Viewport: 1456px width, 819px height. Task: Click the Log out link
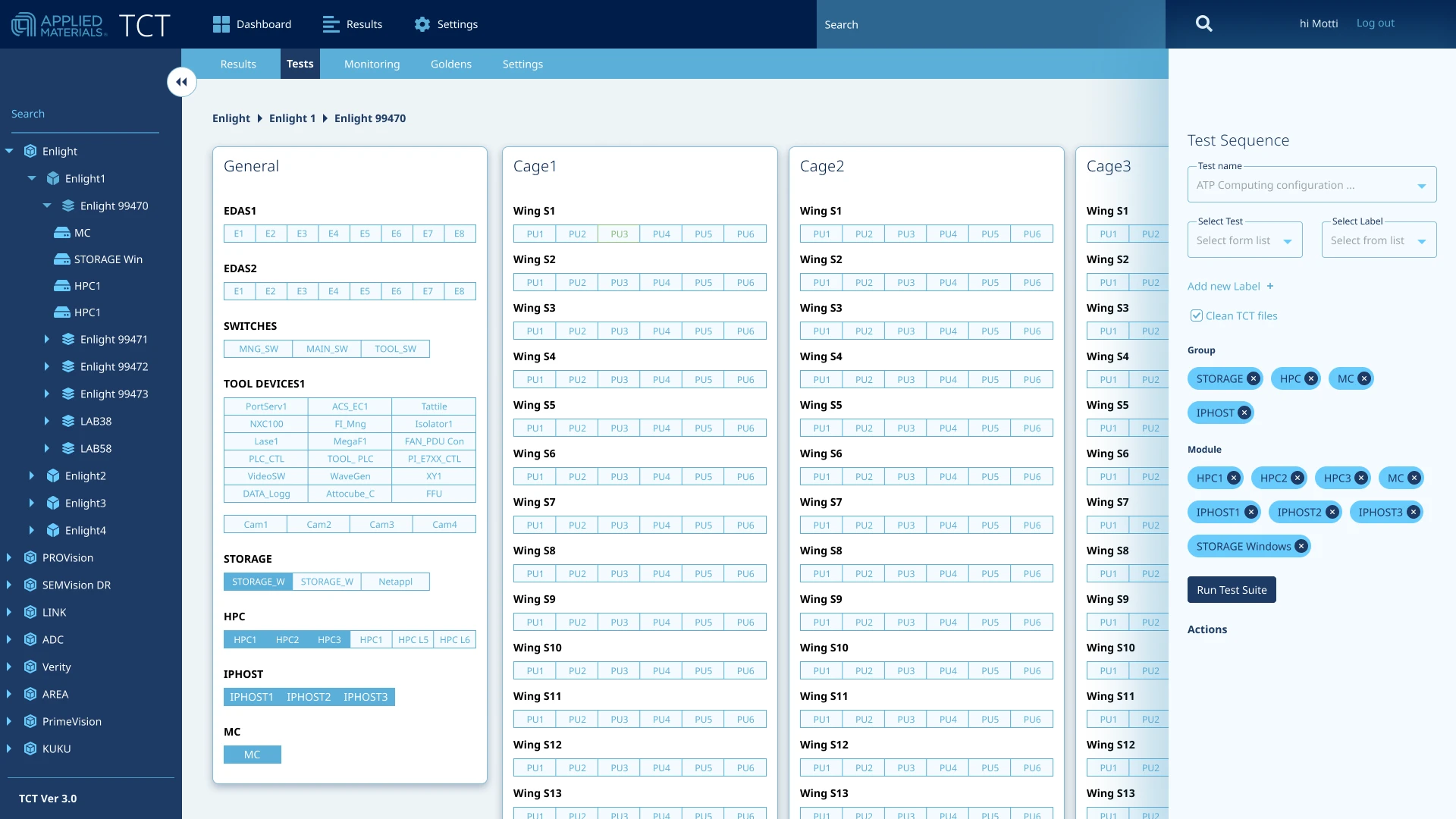[x=1375, y=23]
